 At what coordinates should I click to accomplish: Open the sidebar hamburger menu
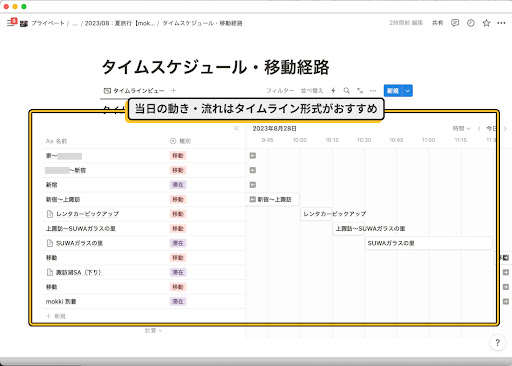[10, 23]
